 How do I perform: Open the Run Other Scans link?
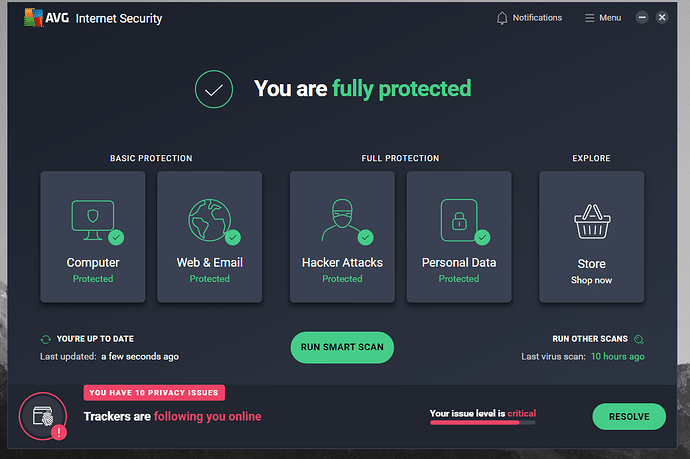pos(588,339)
